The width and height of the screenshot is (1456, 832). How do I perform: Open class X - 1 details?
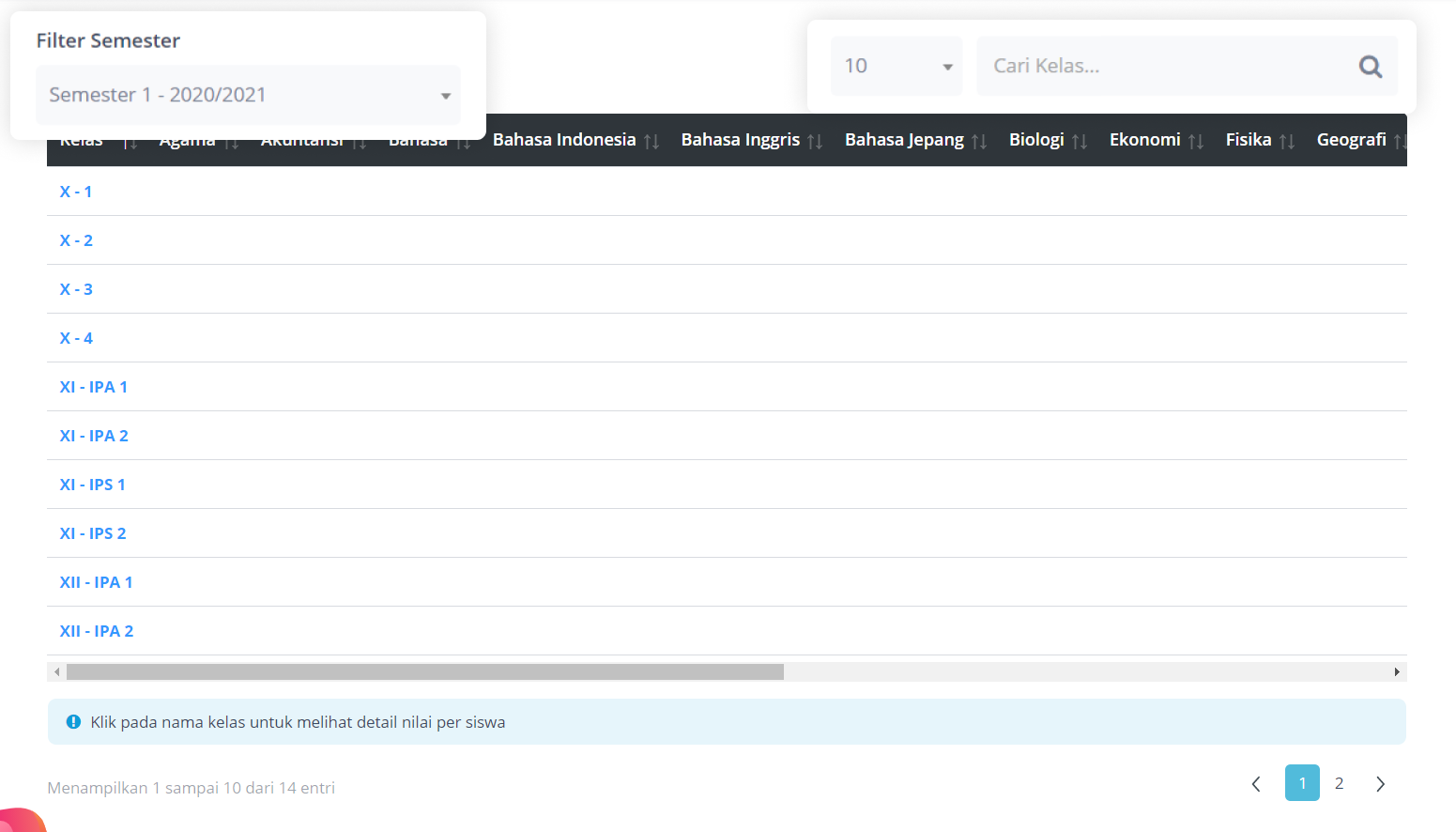pyautogui.click(x=76, y=192)
